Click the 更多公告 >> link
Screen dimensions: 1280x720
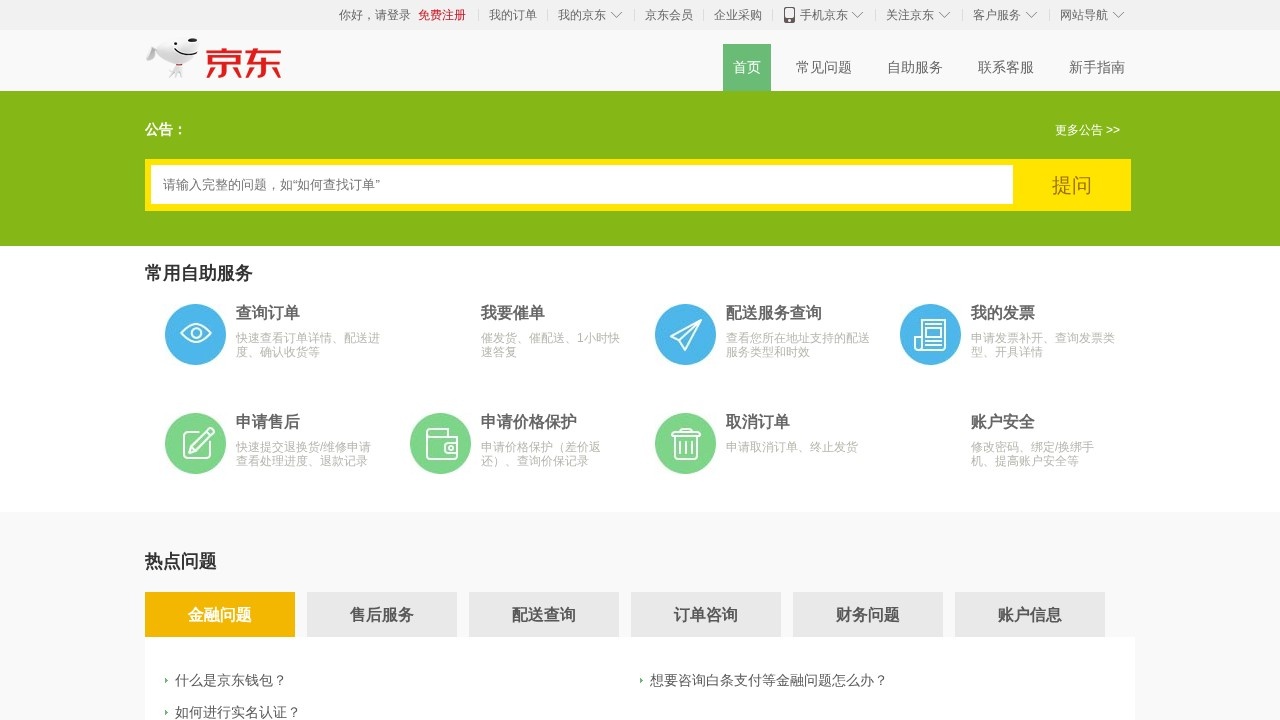[x=1087, y=130]
